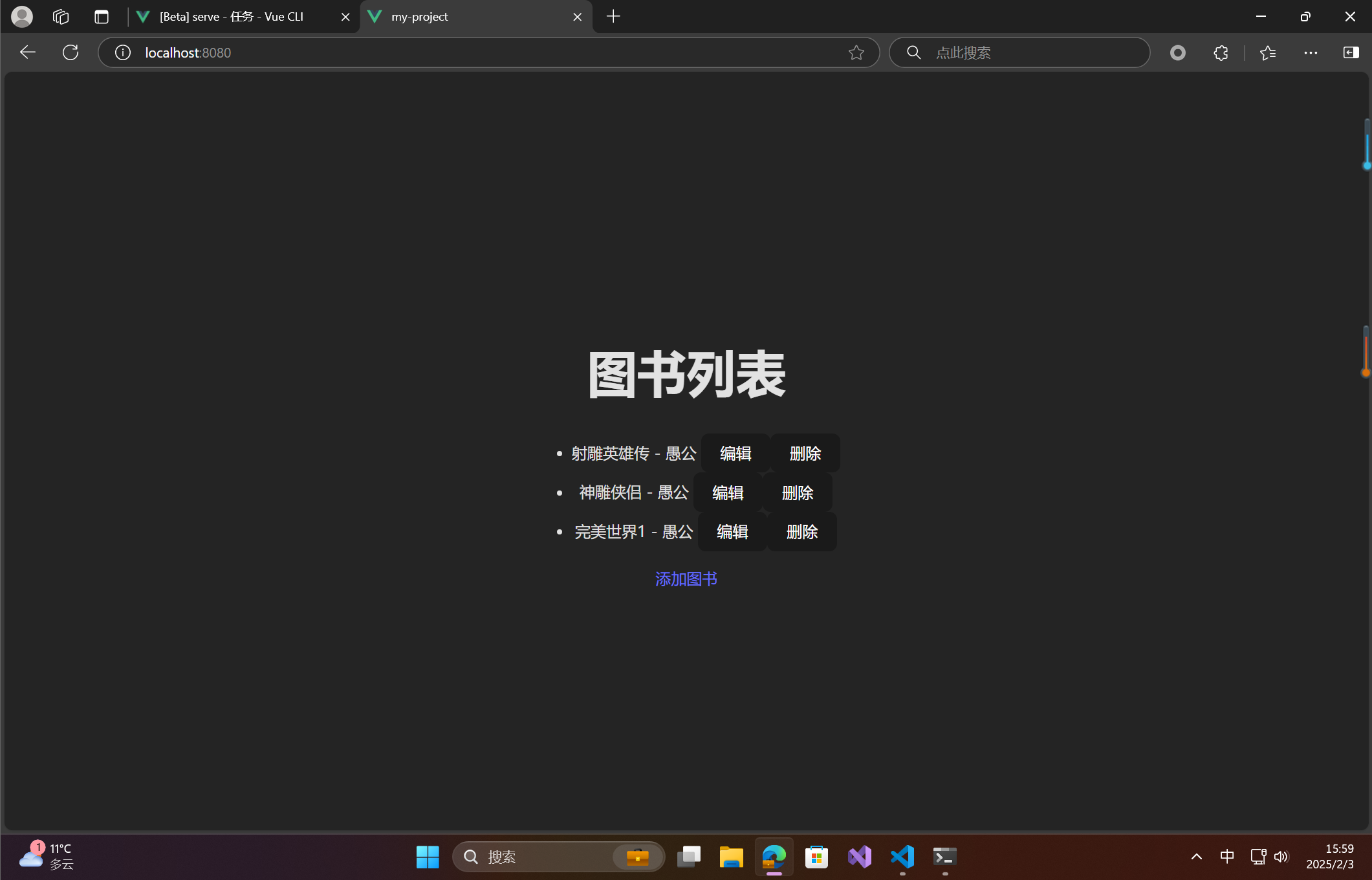Open the browser Extensions panel
1372x880 pixels.
pos(1220,52)
